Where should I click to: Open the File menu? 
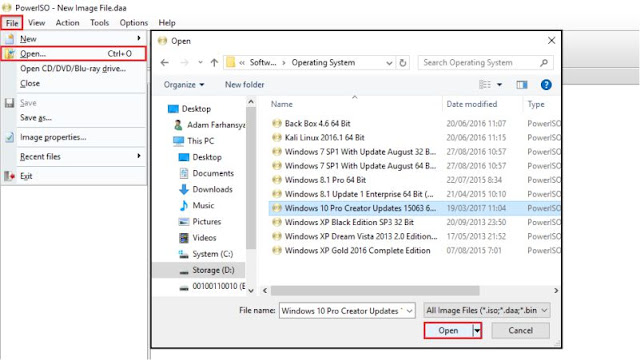pyautogui.click(x=12, y=23)
